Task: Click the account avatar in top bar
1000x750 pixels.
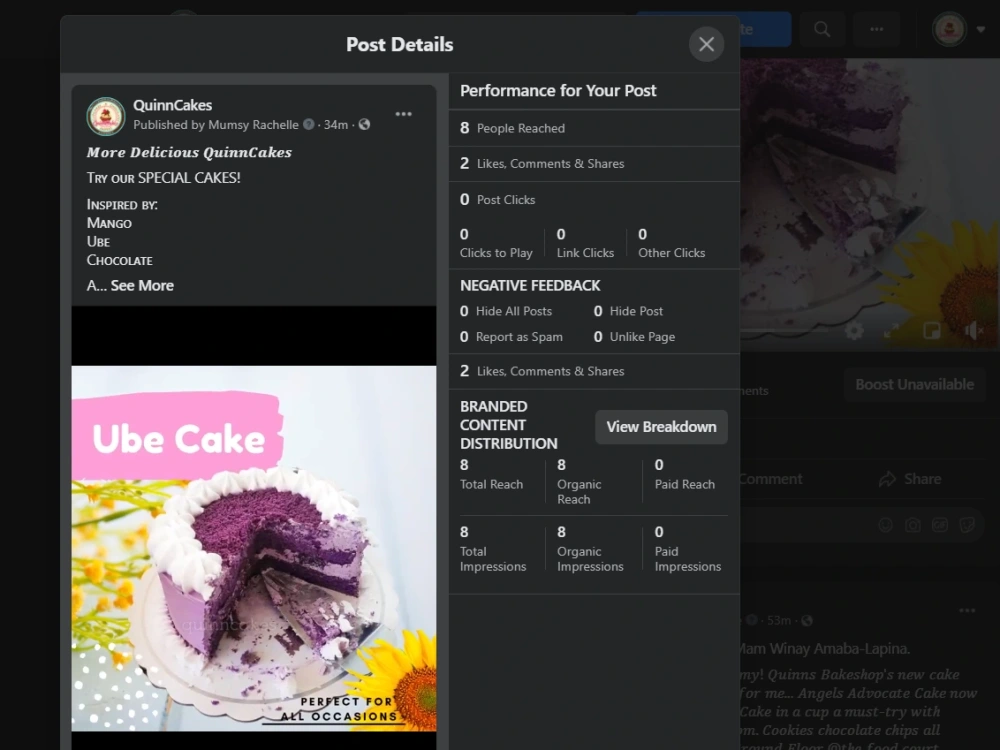Action: pyautogui.click(x=949, y=29)
